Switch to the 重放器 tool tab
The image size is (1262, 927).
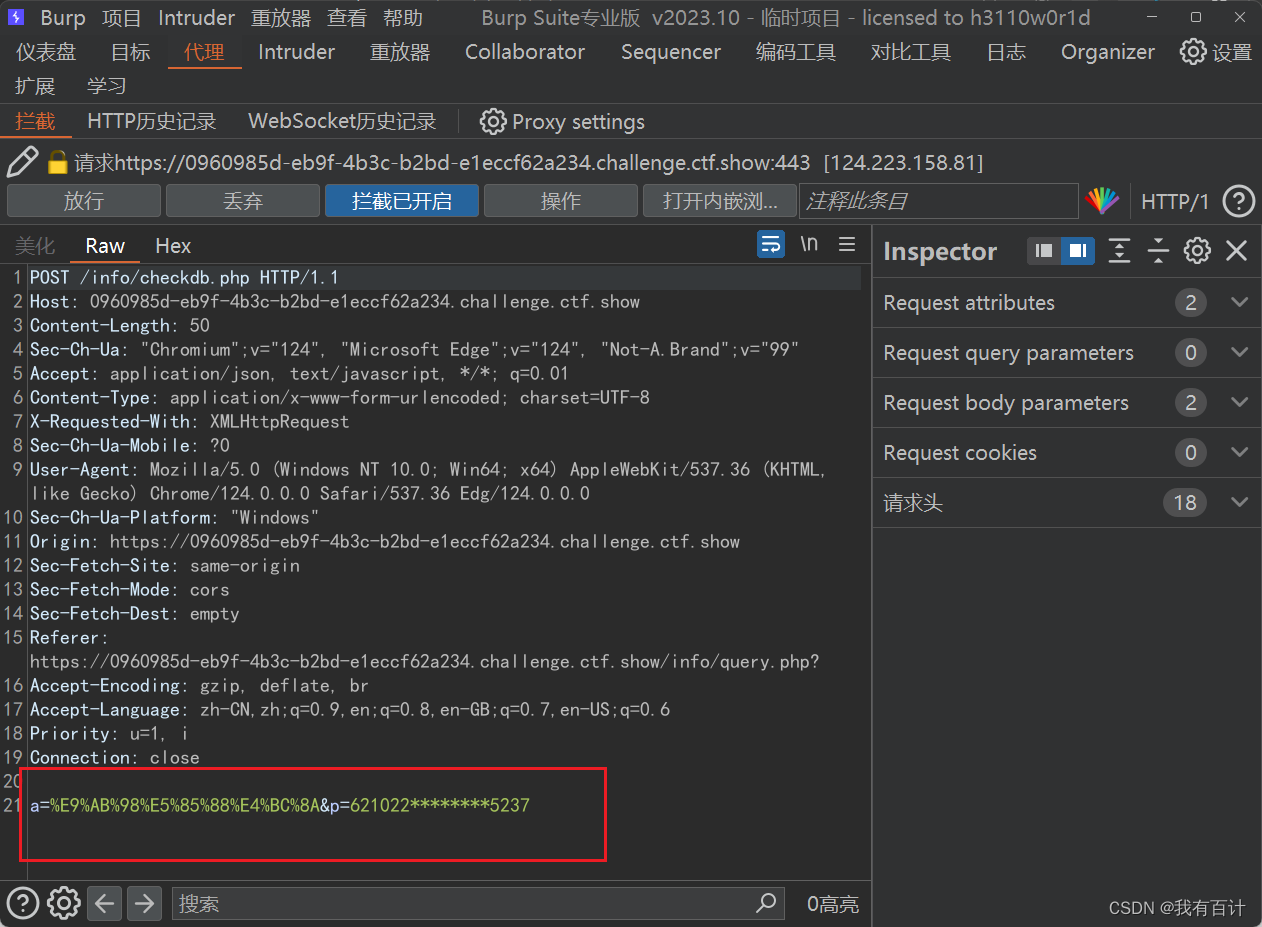pyautogui.click(x=400, y=52)
